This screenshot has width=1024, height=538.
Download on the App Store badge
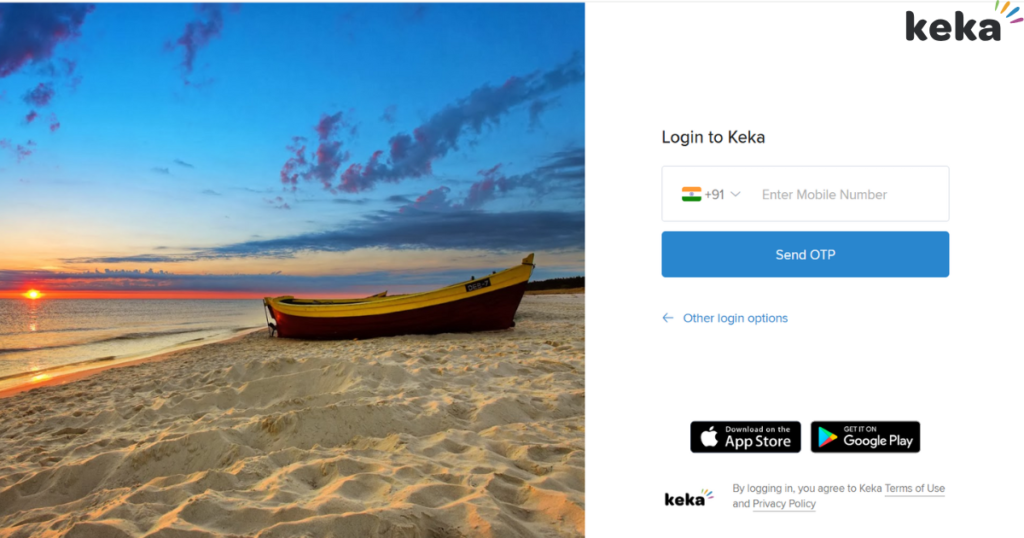coord(745,437)
